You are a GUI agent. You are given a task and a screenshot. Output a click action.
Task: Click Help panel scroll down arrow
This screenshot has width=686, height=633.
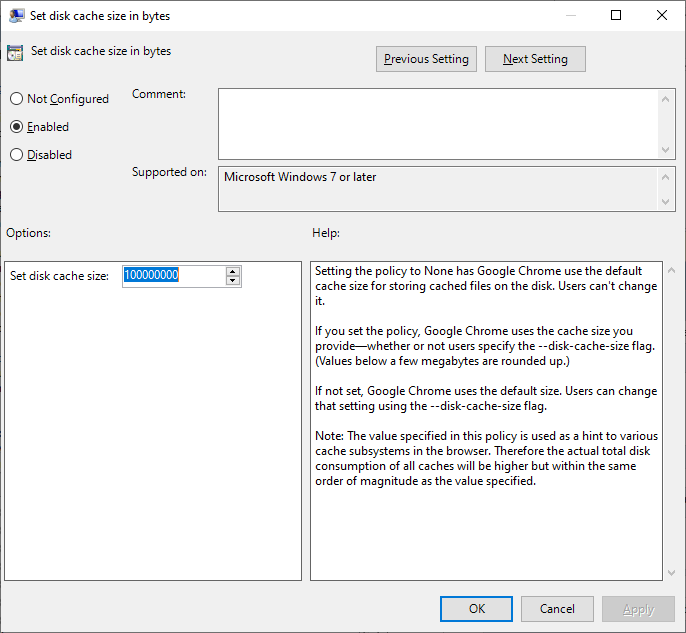672,573
